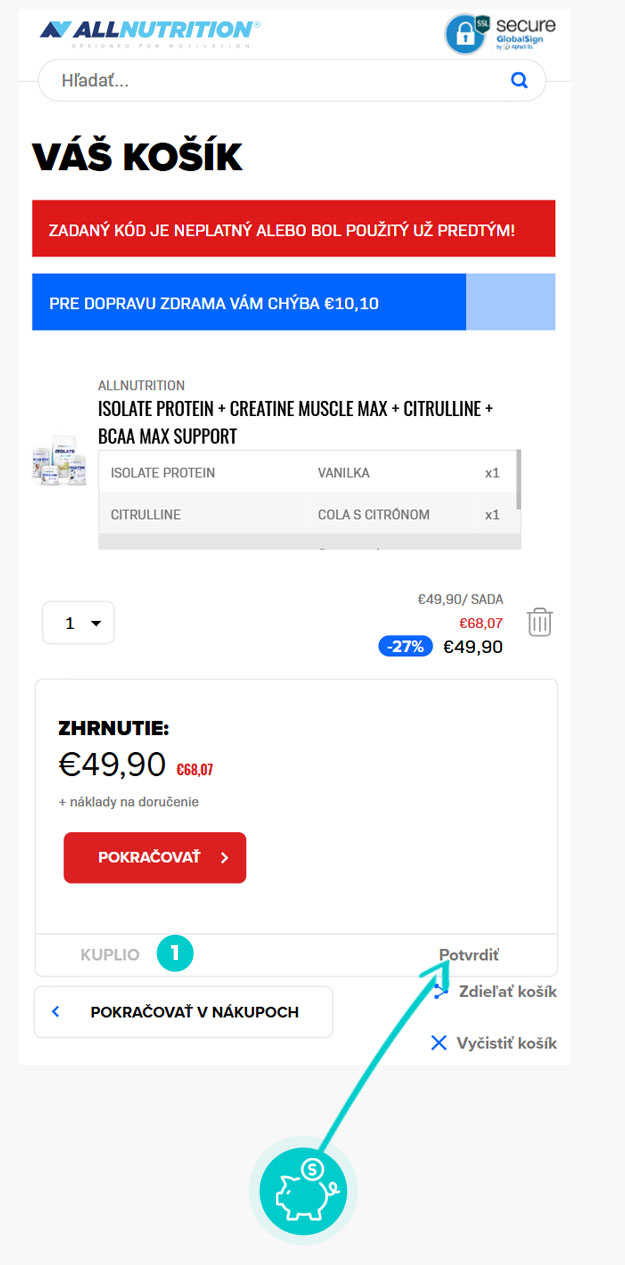Click the teal number 1 badge
The image size is (625, 1265).
click(x=175, y=954)
